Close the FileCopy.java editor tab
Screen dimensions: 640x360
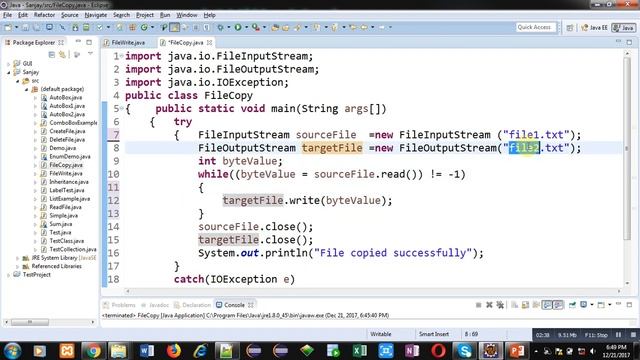[209, 42]
